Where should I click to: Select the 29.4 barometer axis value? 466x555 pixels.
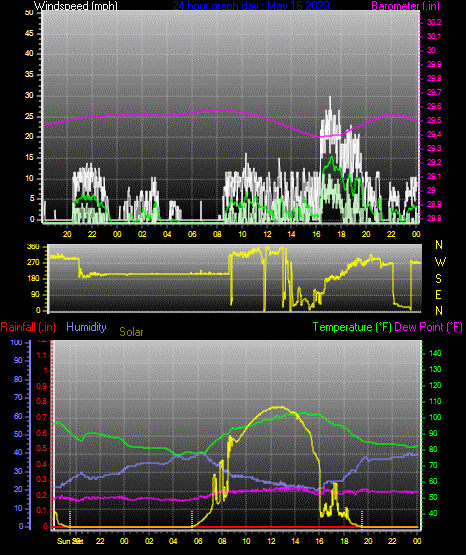[x=434, y=134]
